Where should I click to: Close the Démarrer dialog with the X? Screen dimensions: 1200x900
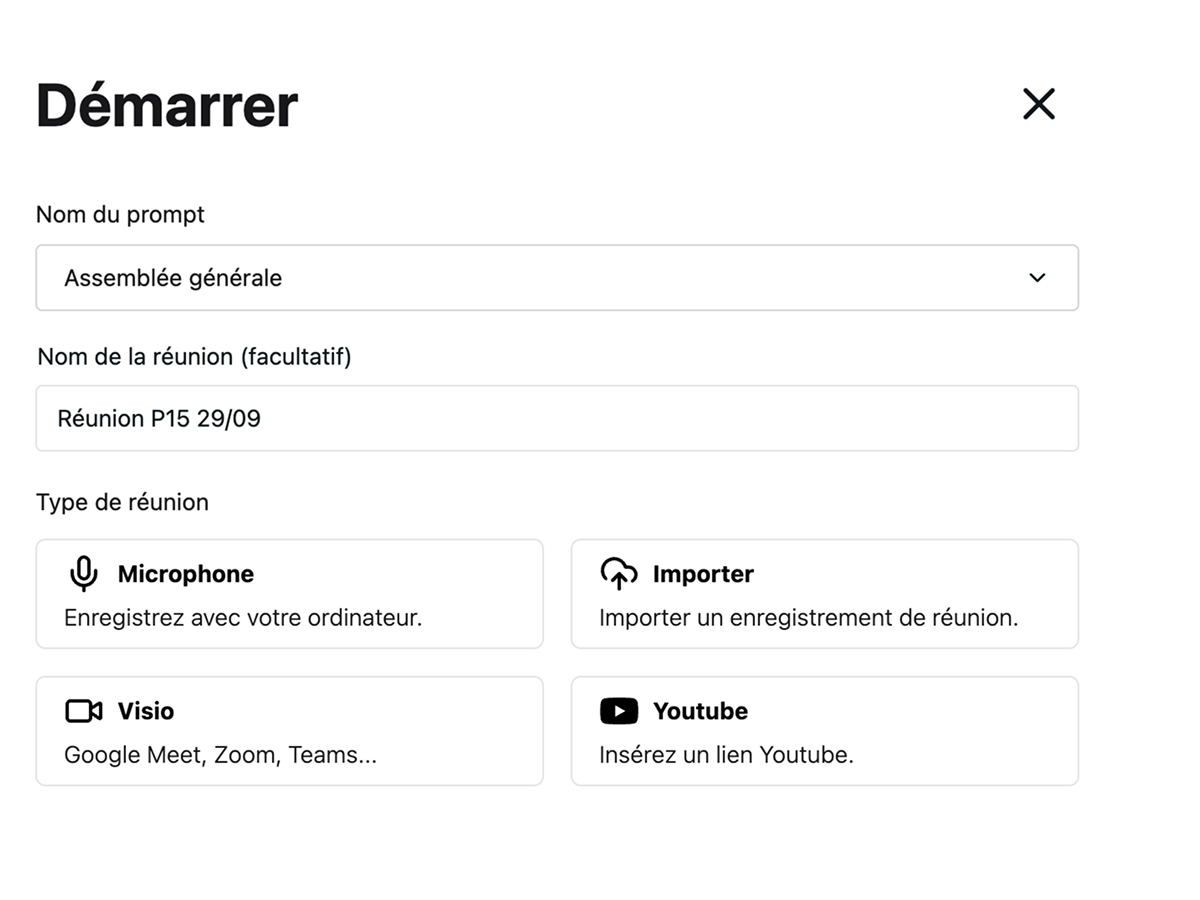click(1039, 104)
